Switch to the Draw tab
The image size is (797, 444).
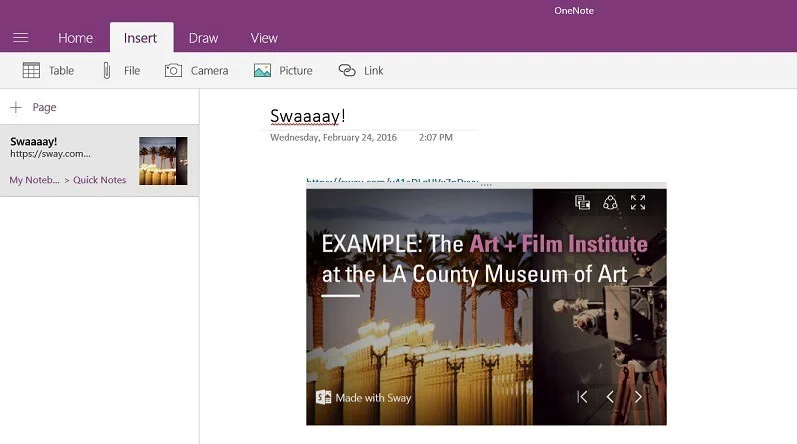point(203,38)
